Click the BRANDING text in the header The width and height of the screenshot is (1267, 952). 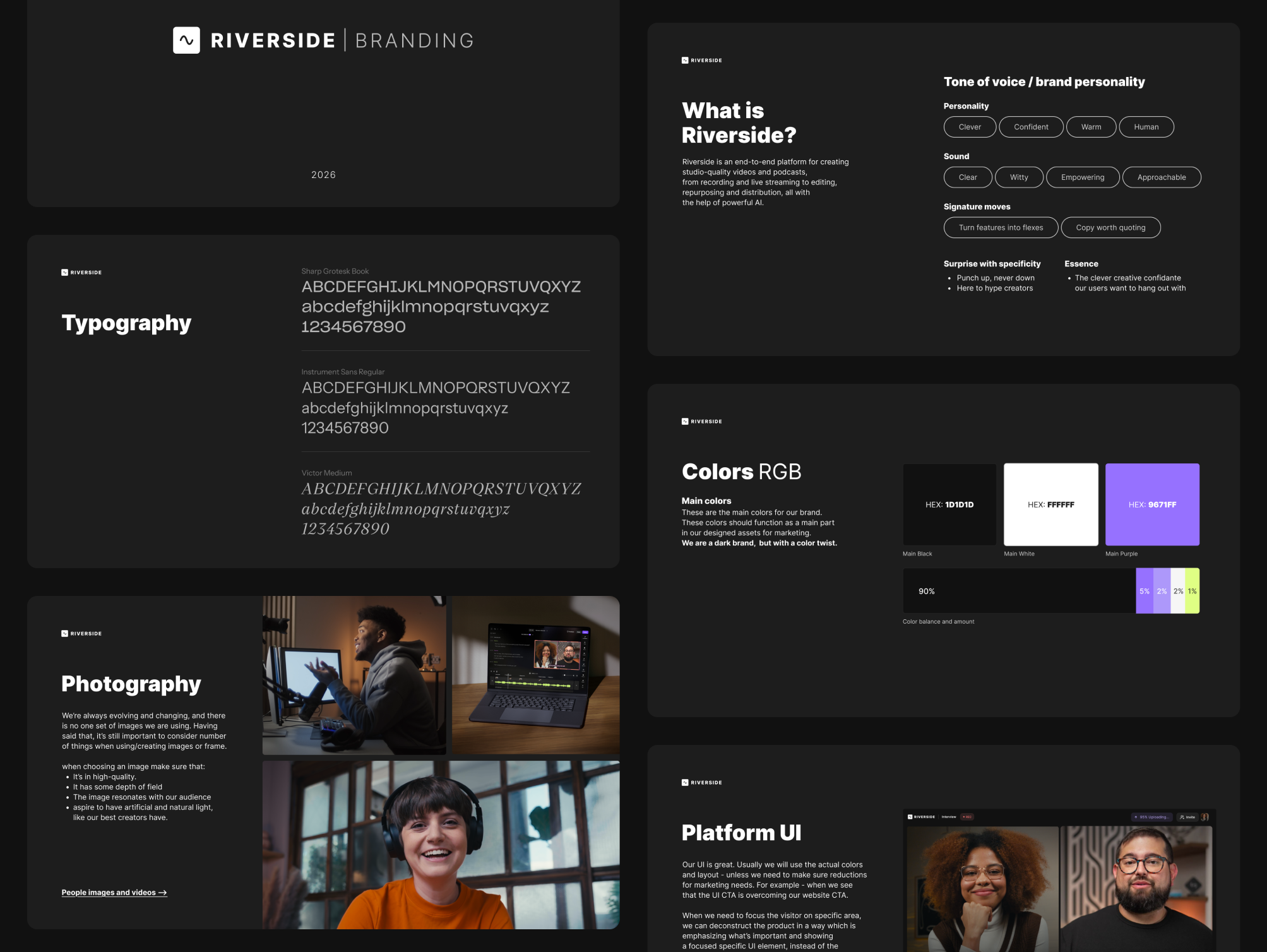click(414, 40)
